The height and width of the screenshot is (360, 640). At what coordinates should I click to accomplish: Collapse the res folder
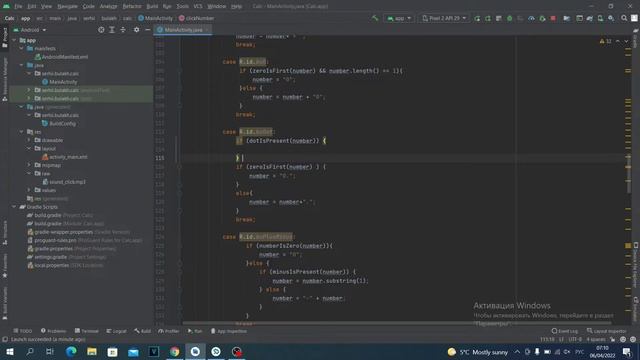pos(22,132)
